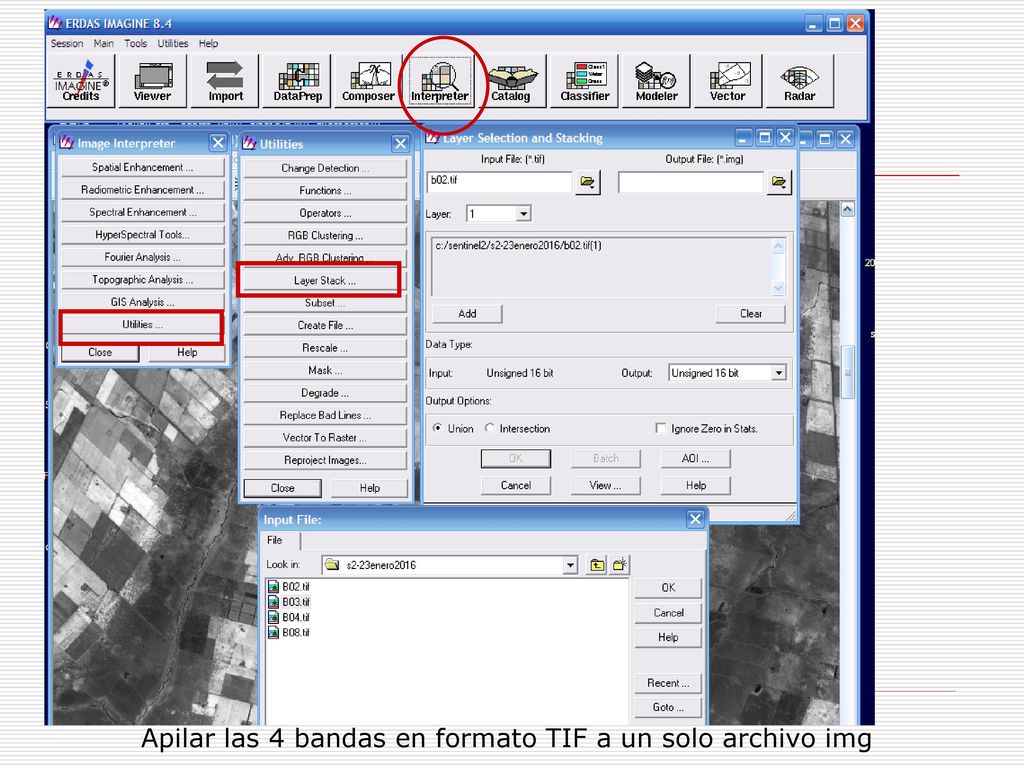Viewport: 1024px width, 768px height.
Task: Browse for the input TIF file
Action: click(588, 182)
